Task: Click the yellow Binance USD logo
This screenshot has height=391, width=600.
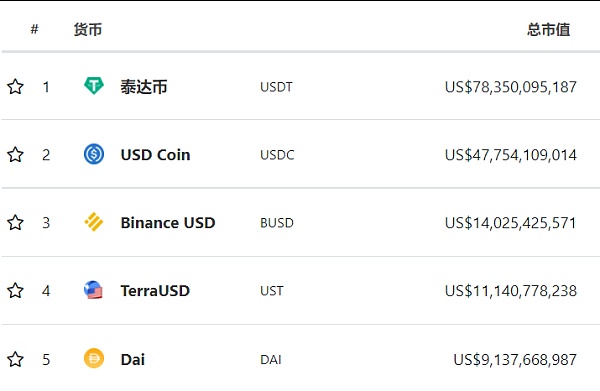Action: 94,222
